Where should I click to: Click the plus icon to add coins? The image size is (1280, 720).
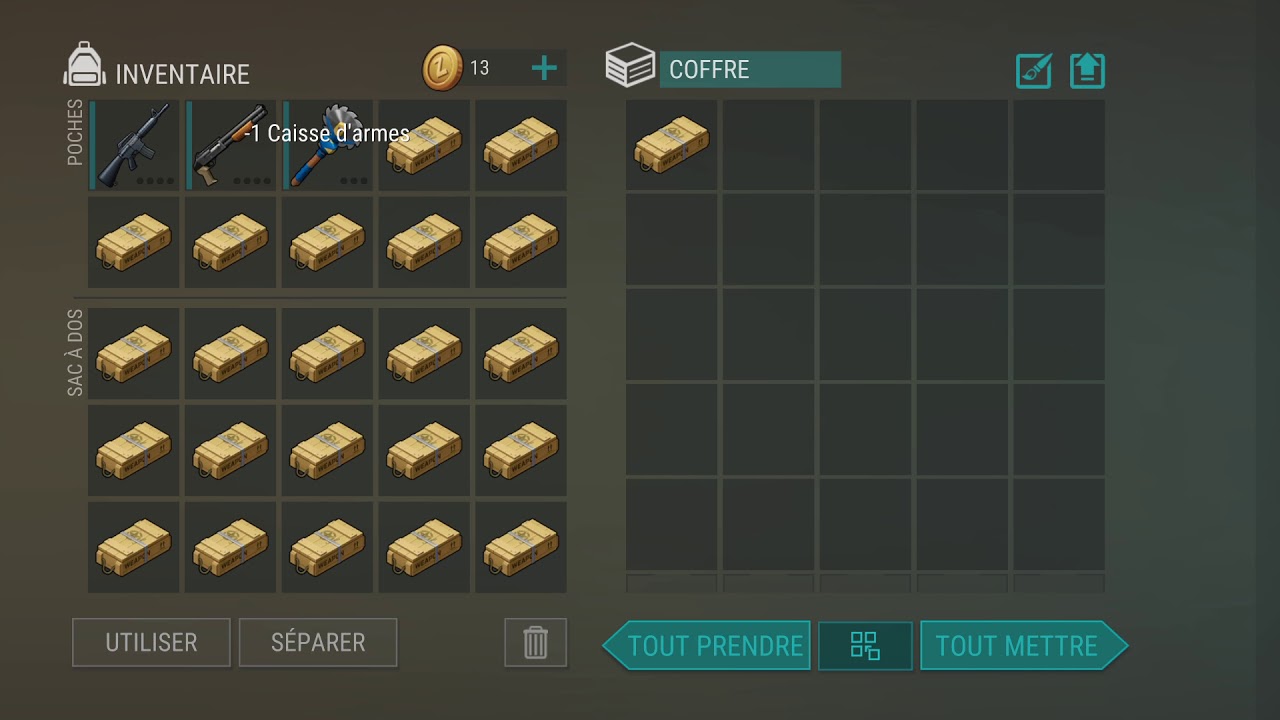click(544, 68)
